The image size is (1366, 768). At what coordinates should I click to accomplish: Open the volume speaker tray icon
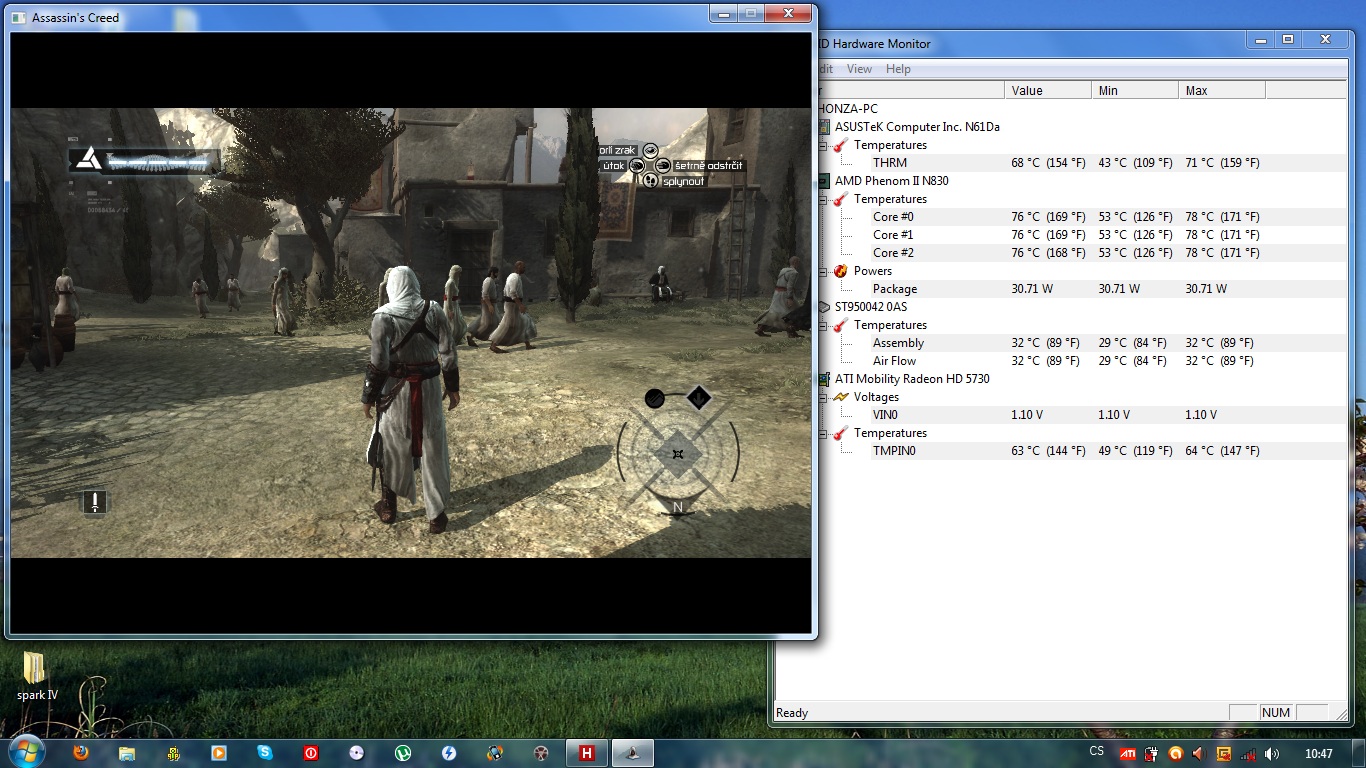point(1272,753)
